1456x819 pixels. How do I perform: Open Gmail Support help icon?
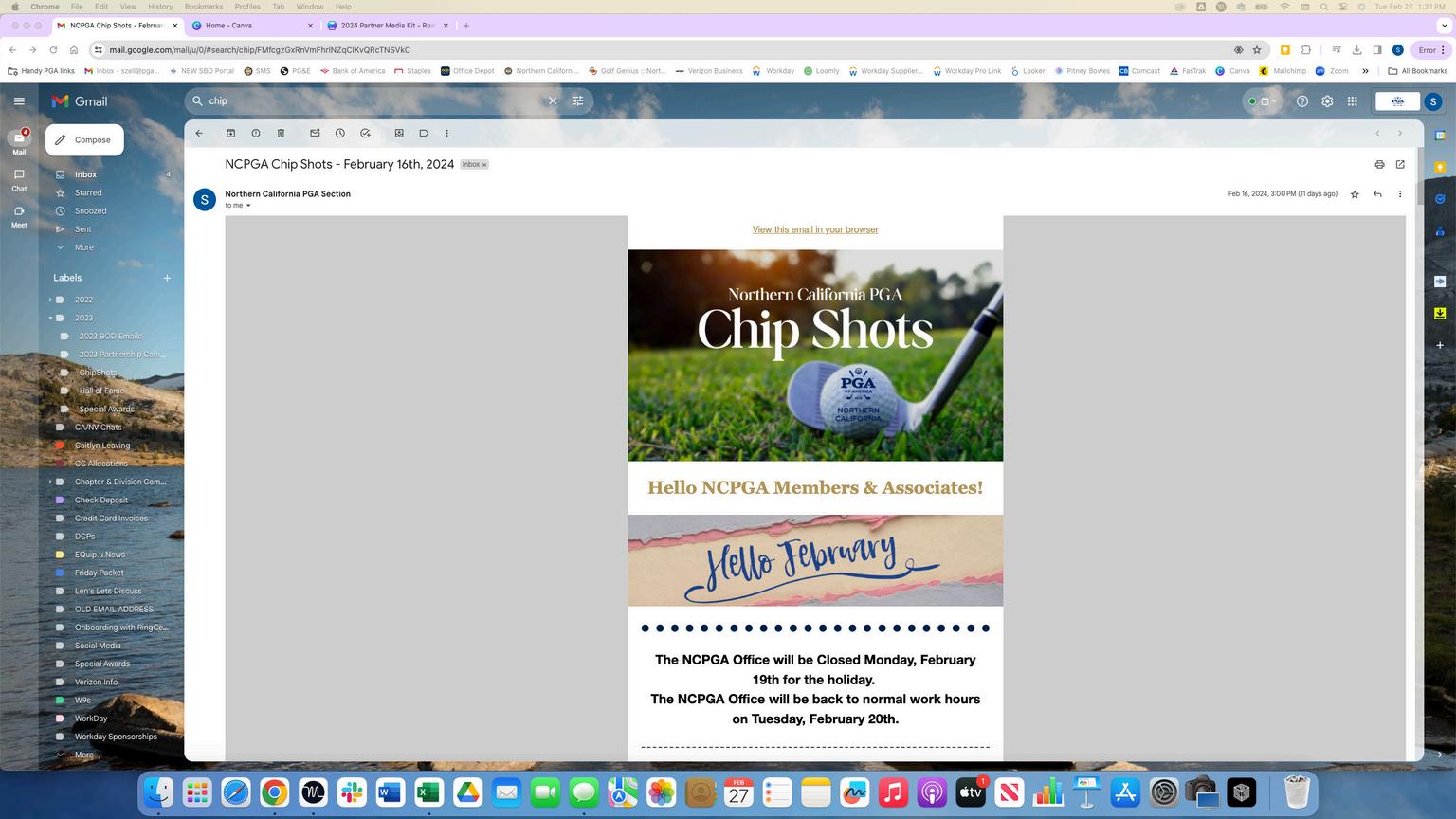pyautogui.click(x=1302, y=101)
